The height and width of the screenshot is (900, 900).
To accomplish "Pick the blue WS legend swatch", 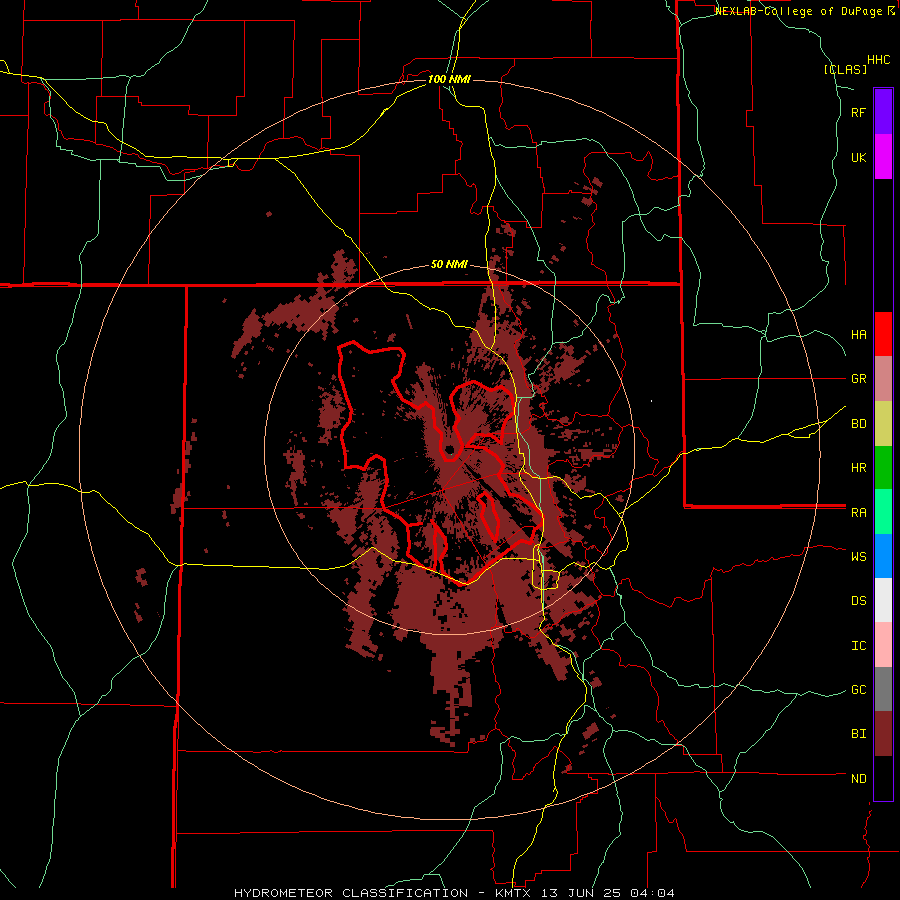I will pyautogui.click(x=883, y=556).
